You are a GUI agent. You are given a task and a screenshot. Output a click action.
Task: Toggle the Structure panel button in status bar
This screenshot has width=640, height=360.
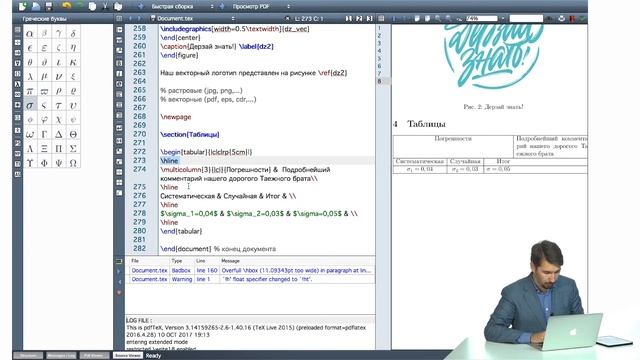pyautogui.click(x=28, y=356)
